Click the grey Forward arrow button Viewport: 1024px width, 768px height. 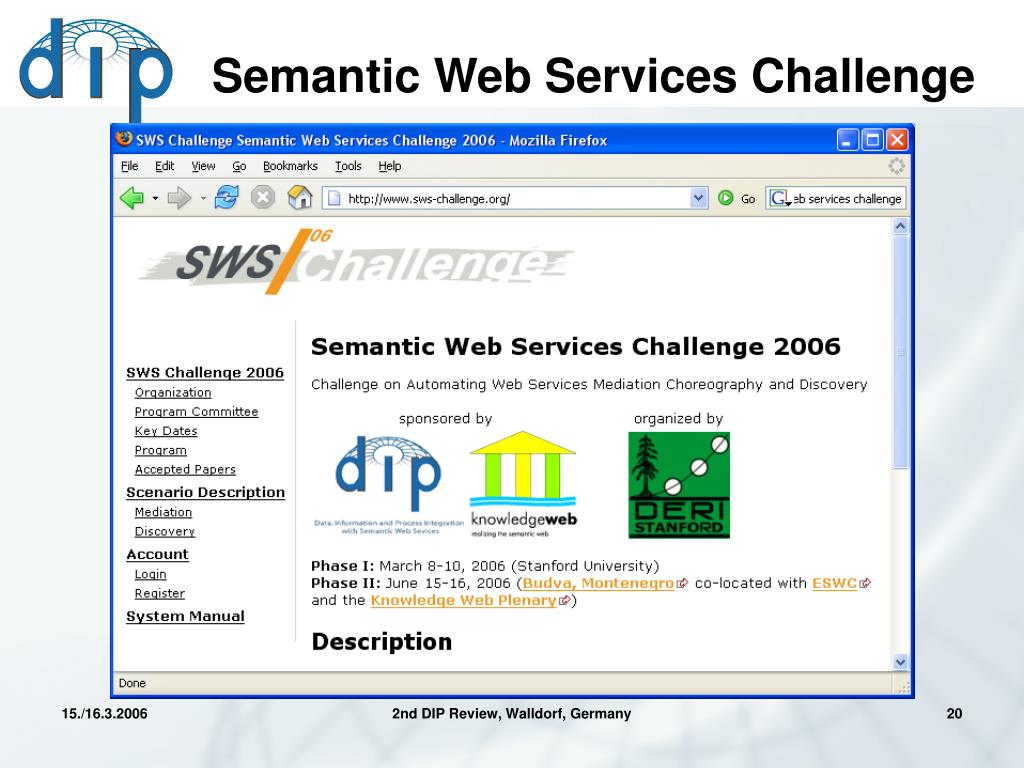(x=178, y=198)
